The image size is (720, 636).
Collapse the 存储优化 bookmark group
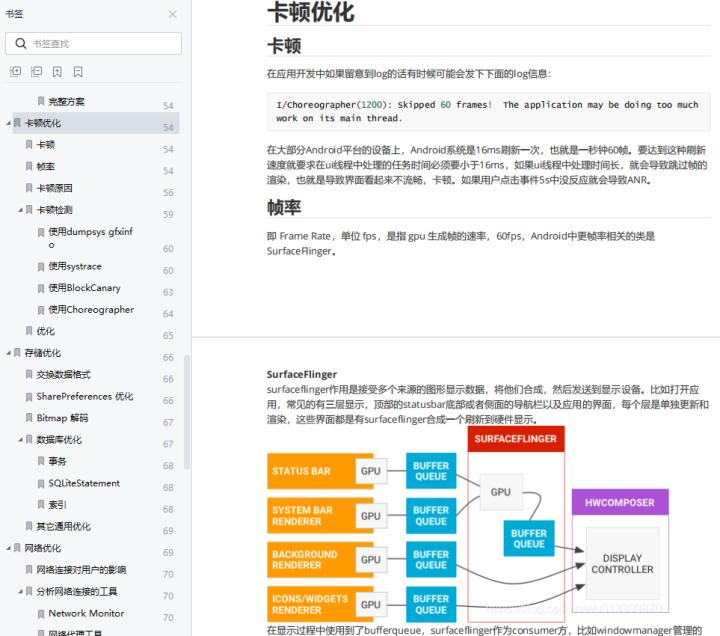coord(8,353)
